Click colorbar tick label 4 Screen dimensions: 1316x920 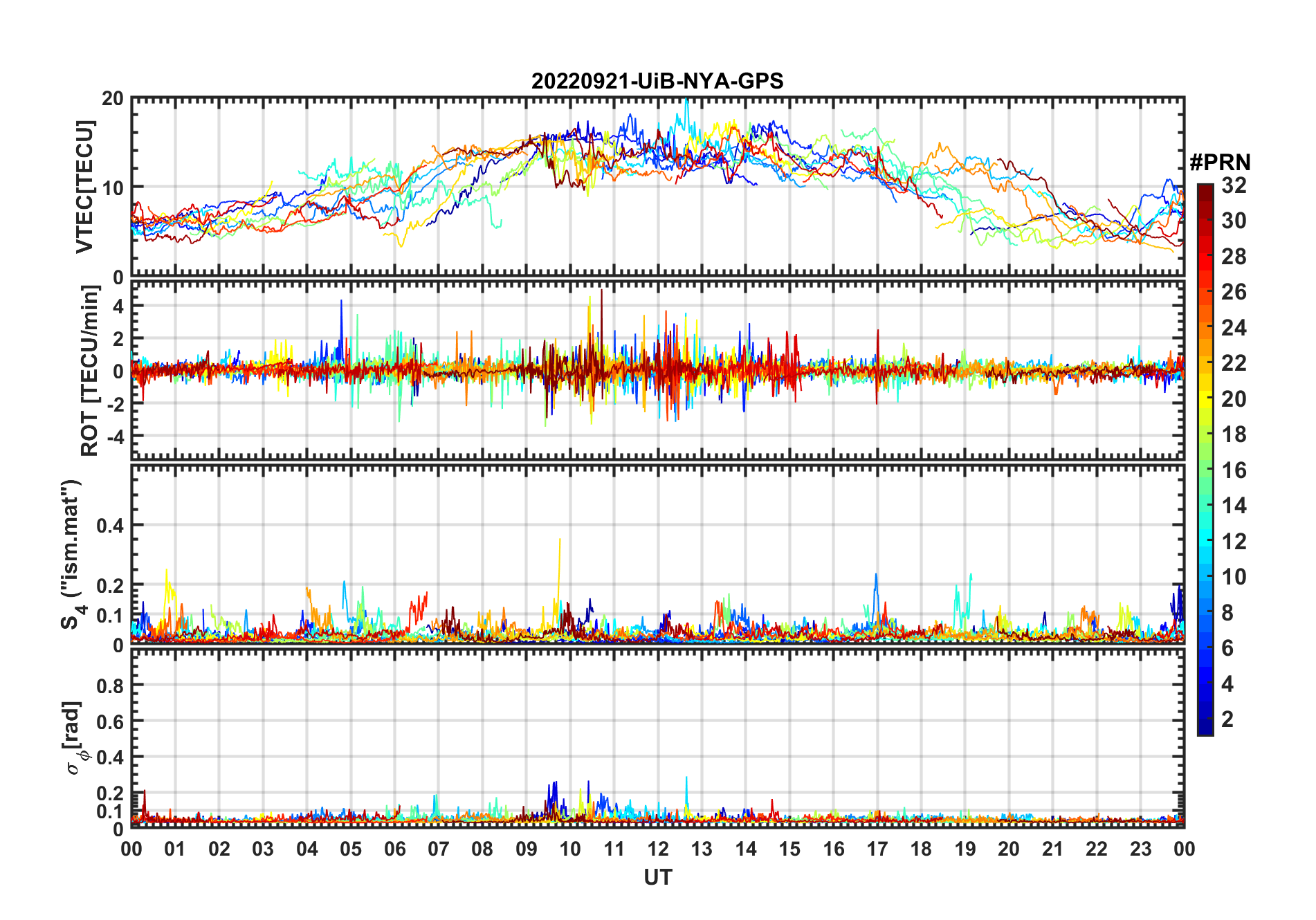click(1227, 684)
